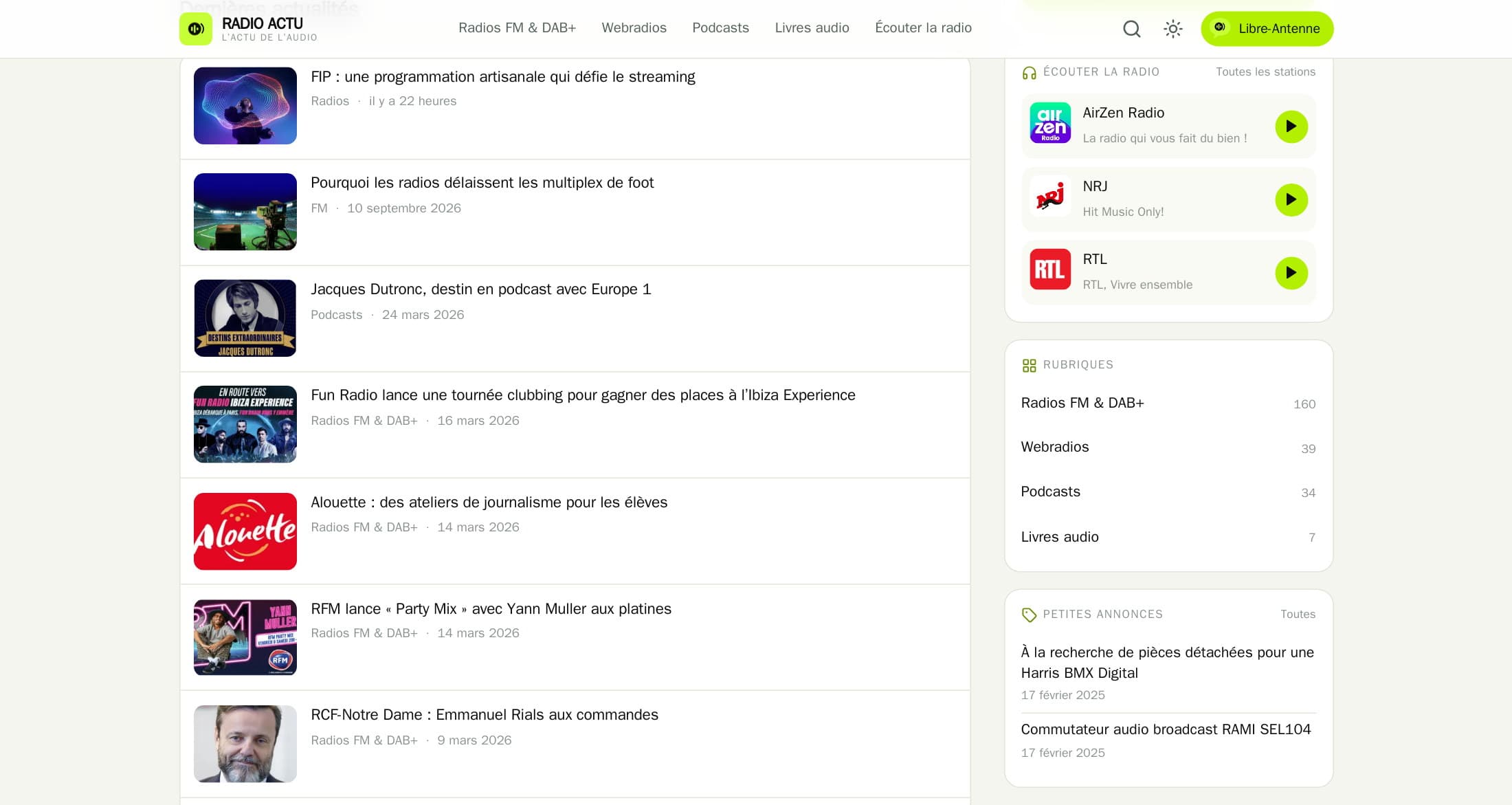Open the Harris BMX Digital parts ad
Viewport: 1512px width, 805px height.
point(1168,663)
